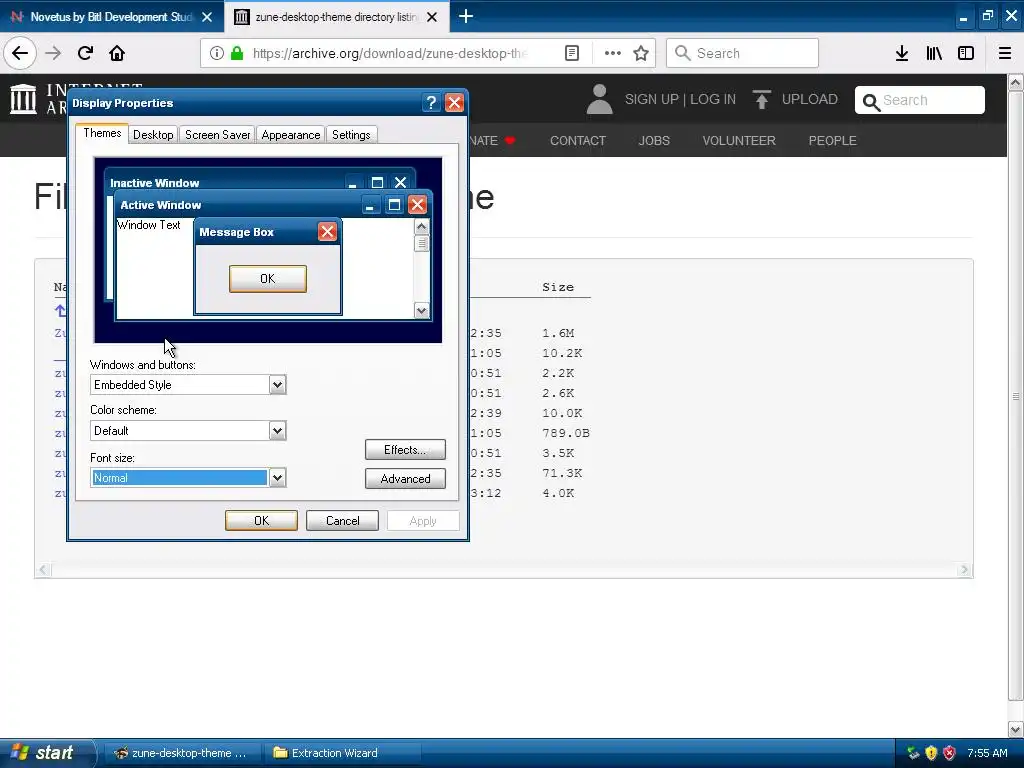Click the yellow security shield tray icon

pyautogui.click(x=931, y=753)
